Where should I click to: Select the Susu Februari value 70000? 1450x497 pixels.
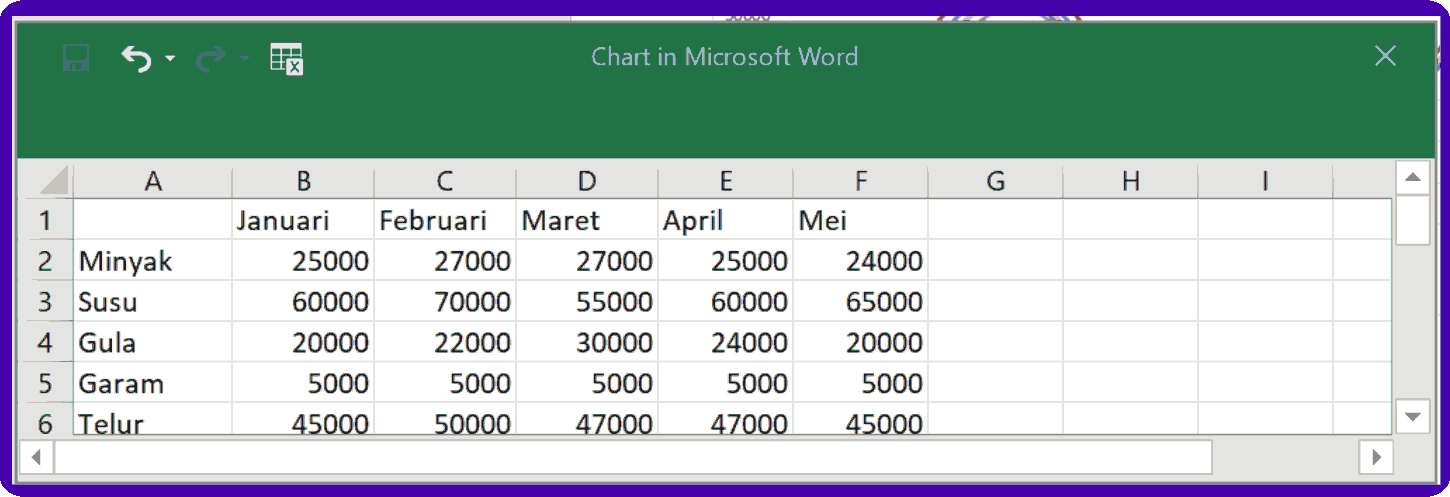click(x=445, y=302)
